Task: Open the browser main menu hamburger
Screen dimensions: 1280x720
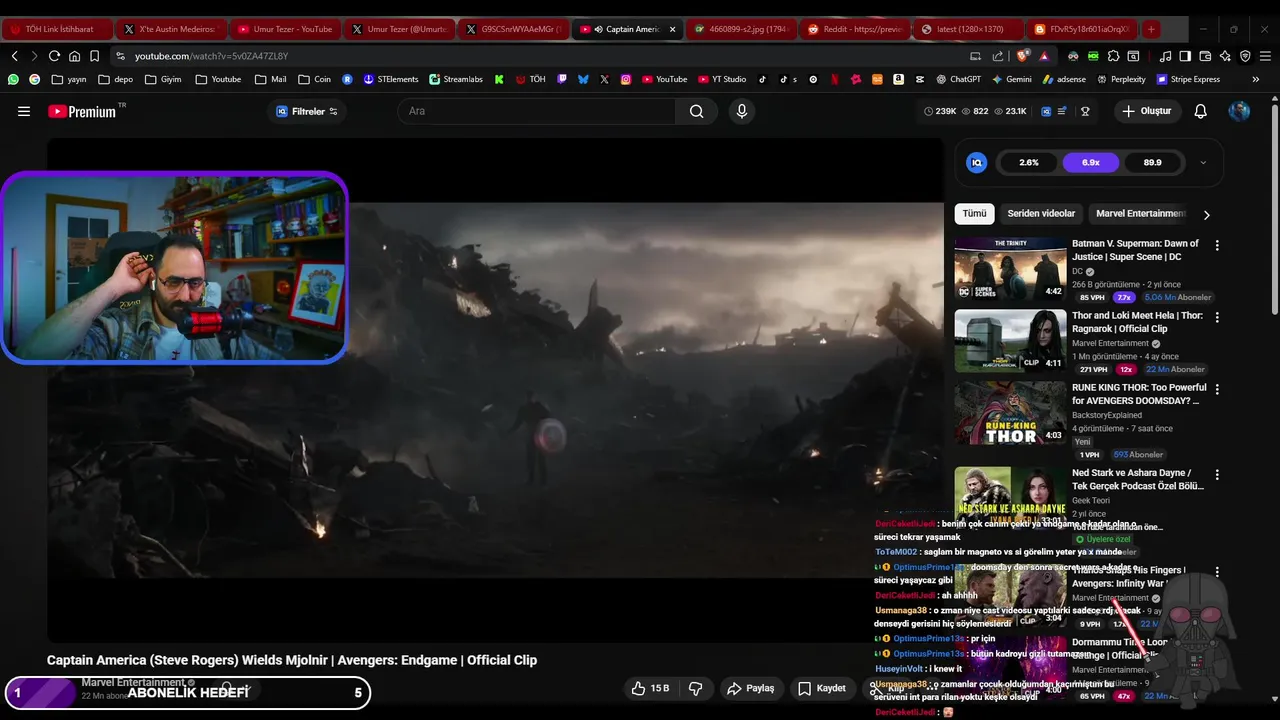Action: point(1265,56)
